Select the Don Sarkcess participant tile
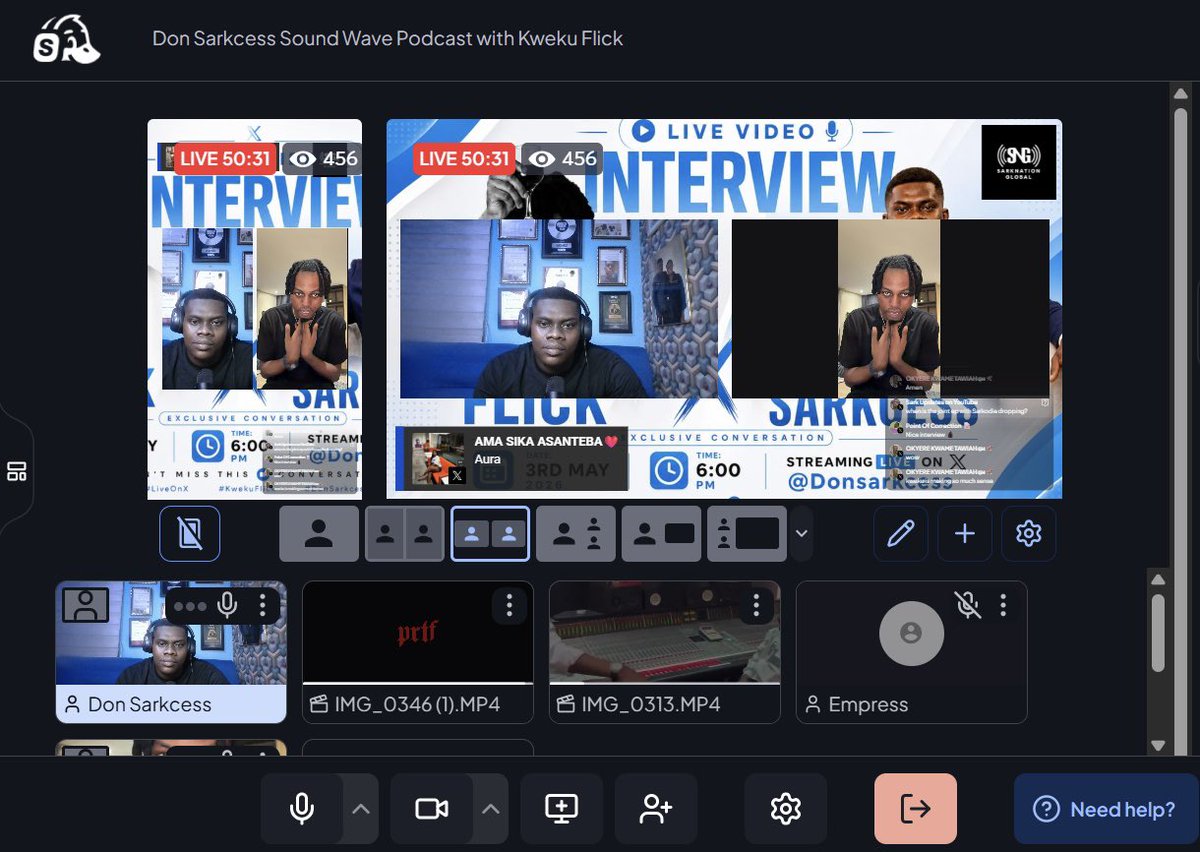 click(x=171, y=652)
